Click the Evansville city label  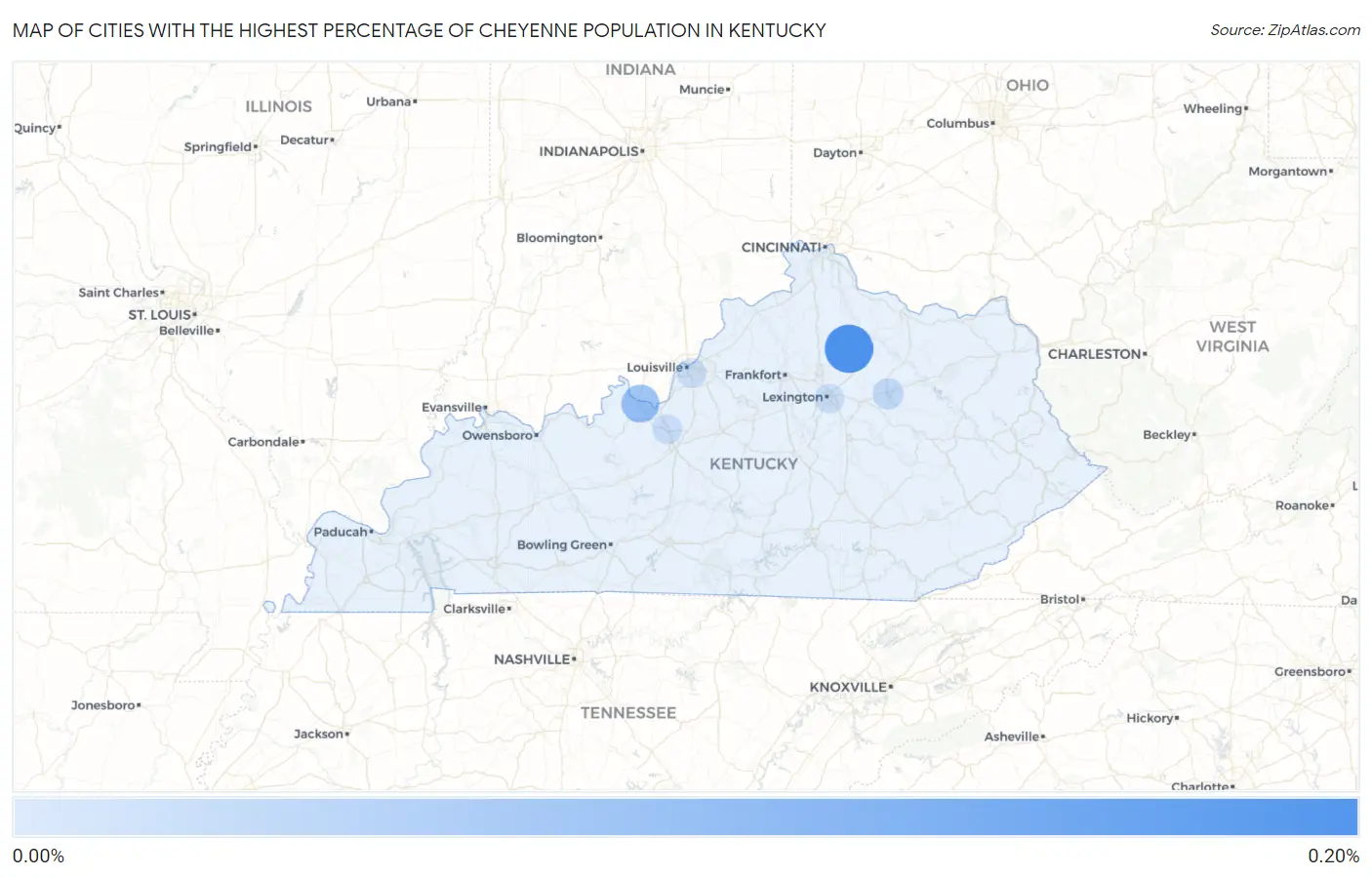coord(452,407)
